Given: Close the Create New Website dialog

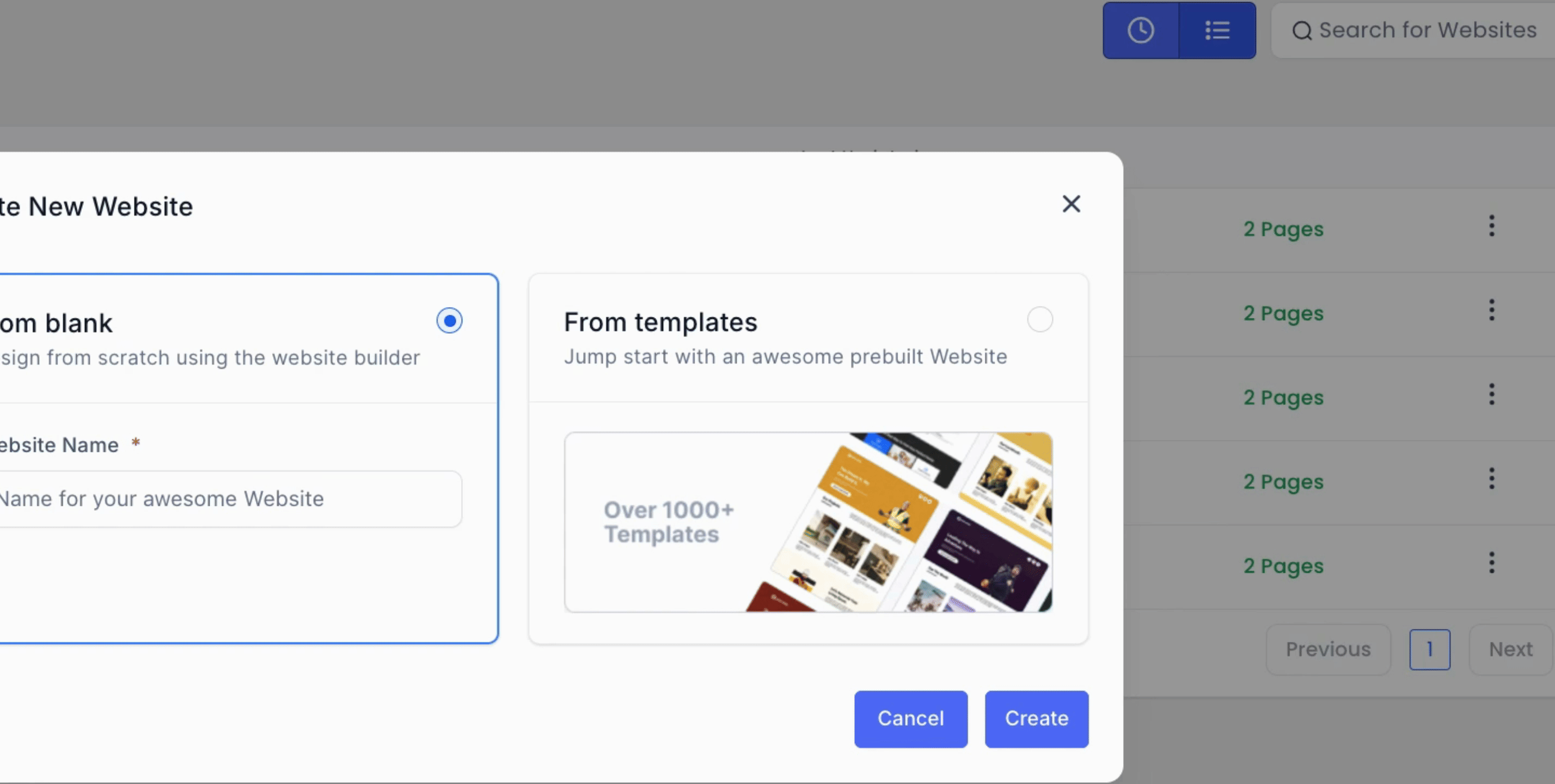Looking at the screenshot, I should [x=1071, y=204].
